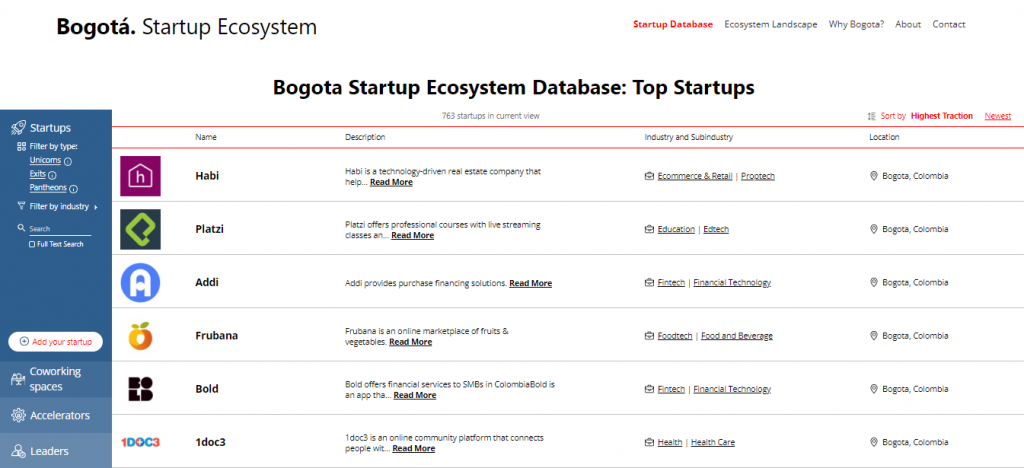Sort startups by Highest Traction
Screen dimensions: 1024x468
941,116
